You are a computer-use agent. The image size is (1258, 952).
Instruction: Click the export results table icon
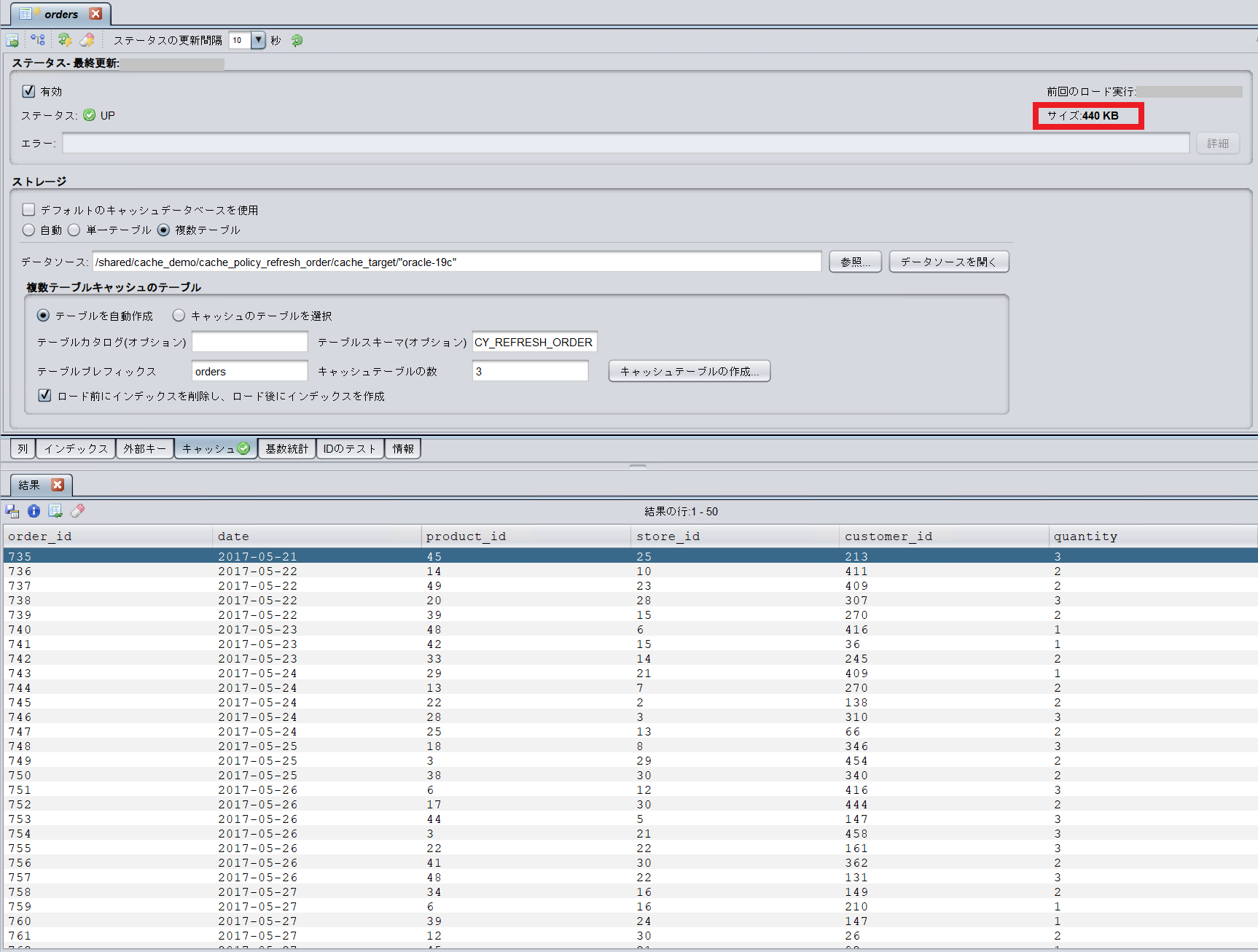(x=55, y=511)
